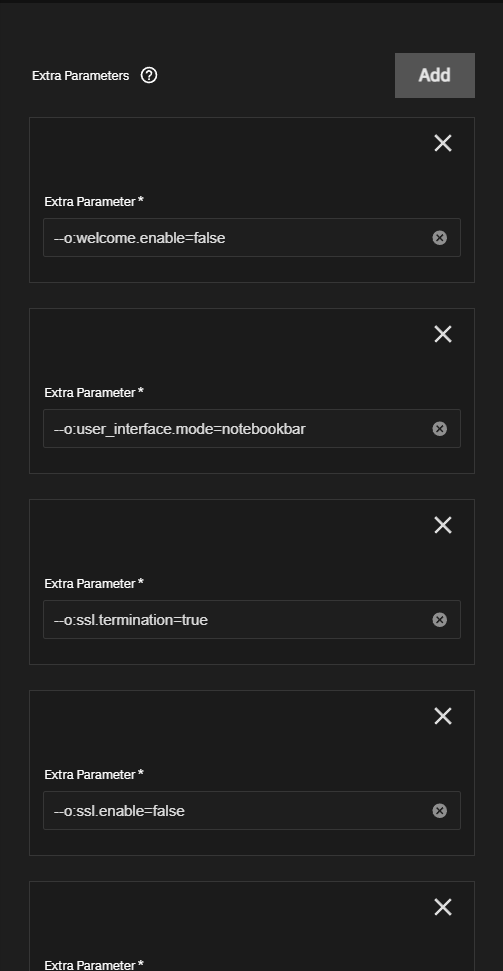Remove the ssl.termination=true parameter entry
This screenshot has height=971, width=503.
coord(443,525)
